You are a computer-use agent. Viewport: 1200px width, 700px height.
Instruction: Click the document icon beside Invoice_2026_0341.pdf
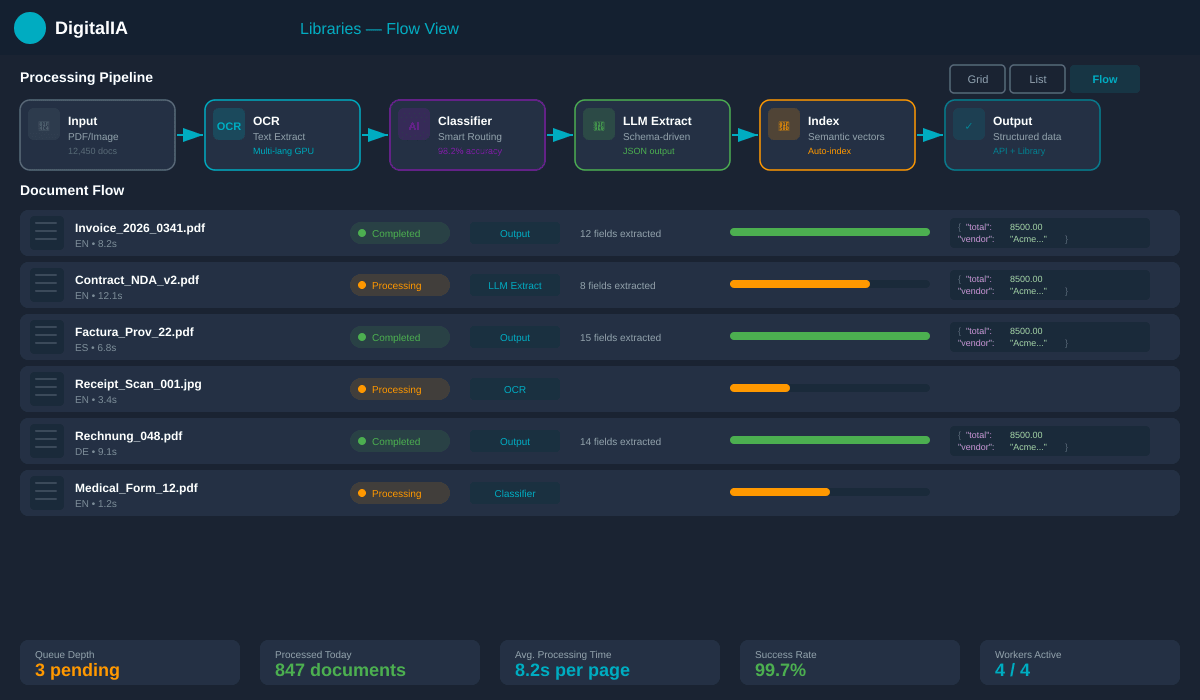click(46, 232)
